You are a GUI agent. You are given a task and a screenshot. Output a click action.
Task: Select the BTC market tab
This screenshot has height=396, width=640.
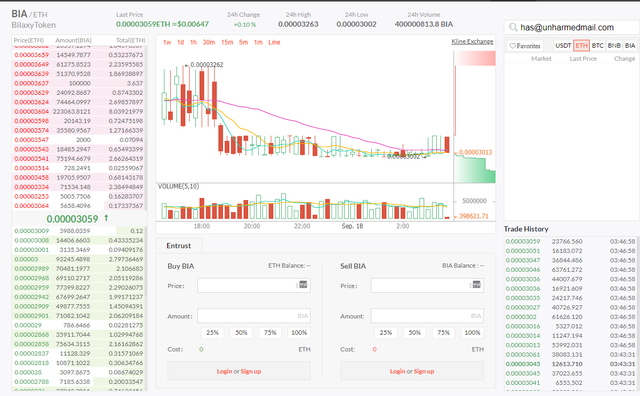[598, 46]
